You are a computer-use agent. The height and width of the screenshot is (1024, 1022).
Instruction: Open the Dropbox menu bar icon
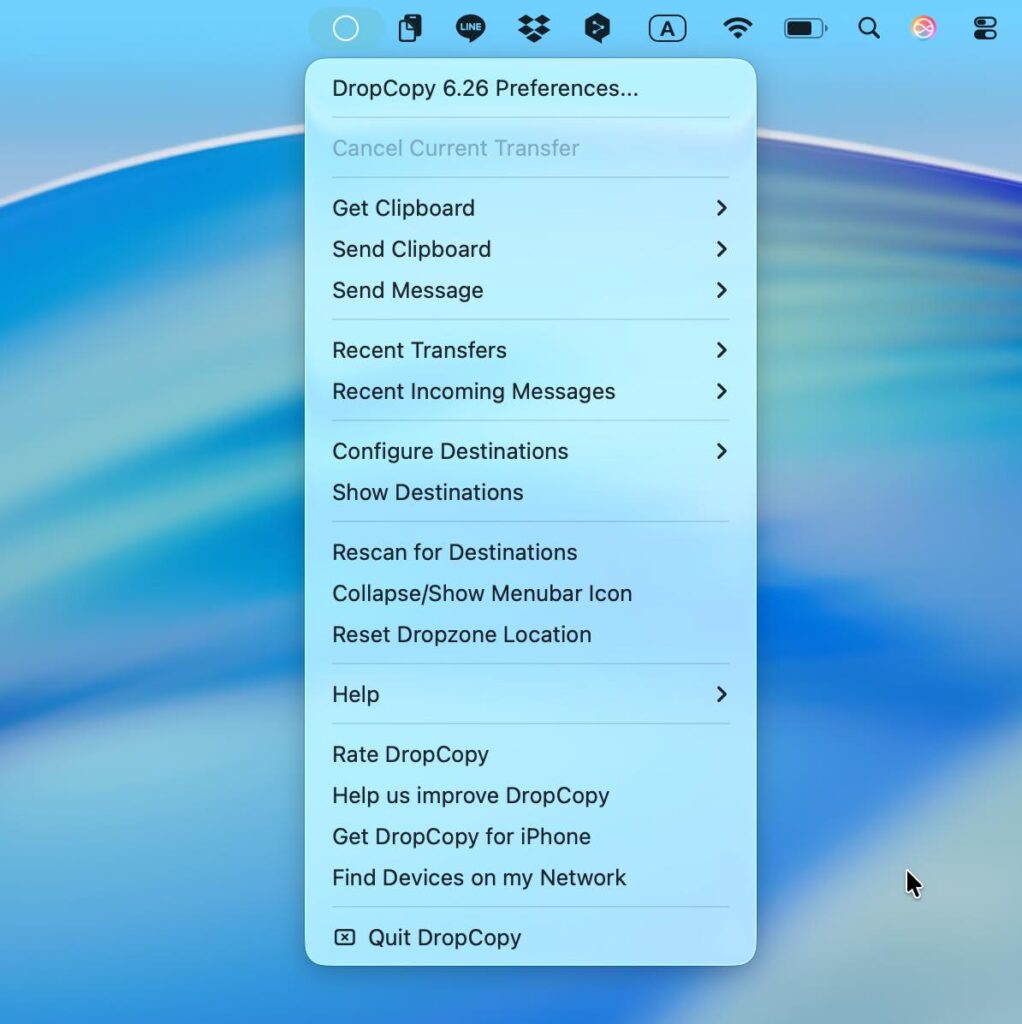(x=534, y=29)
